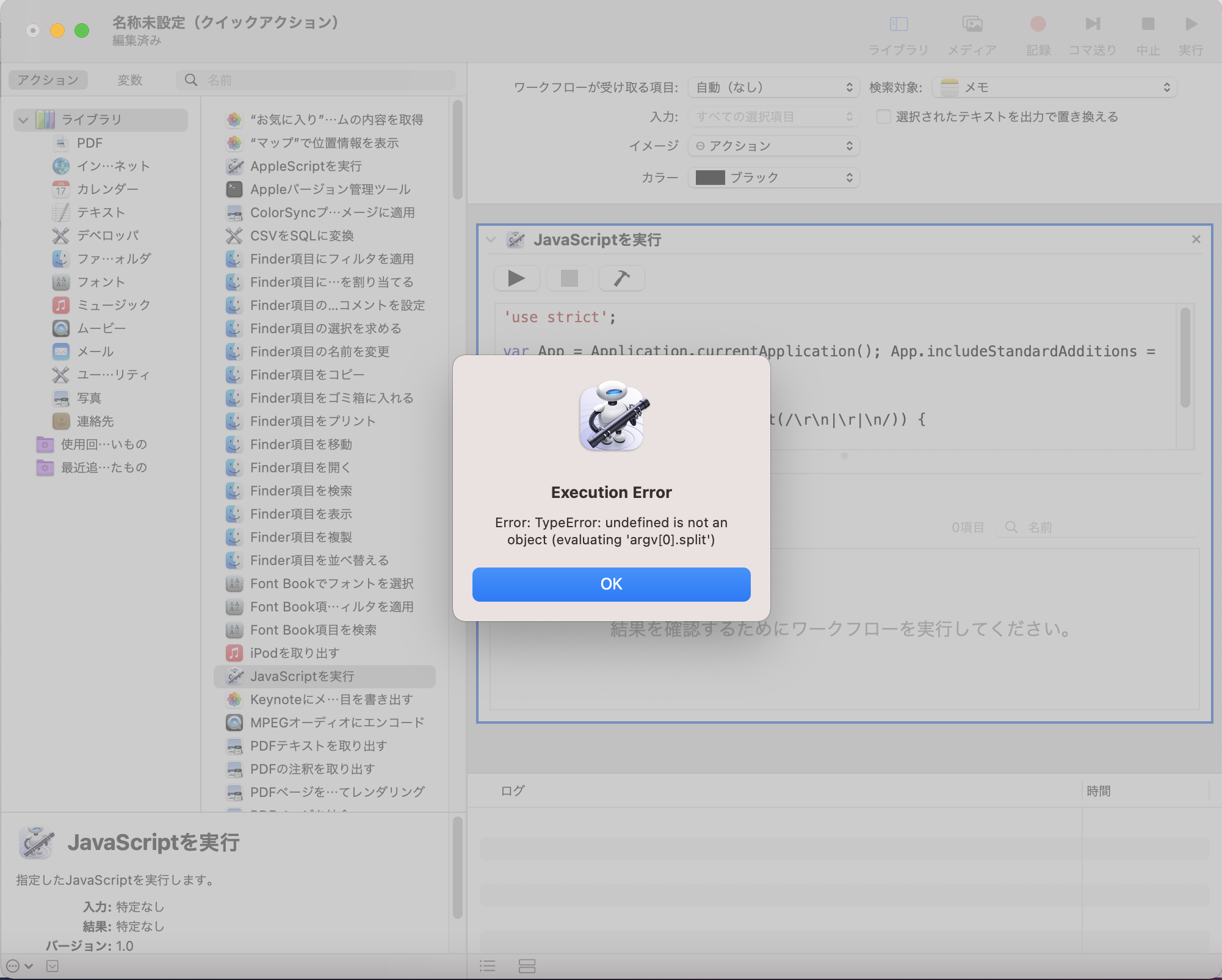The image size is (1222, 980).
Task: Select AppleScriptを実行 in action list
Action: tap(305, 166)
